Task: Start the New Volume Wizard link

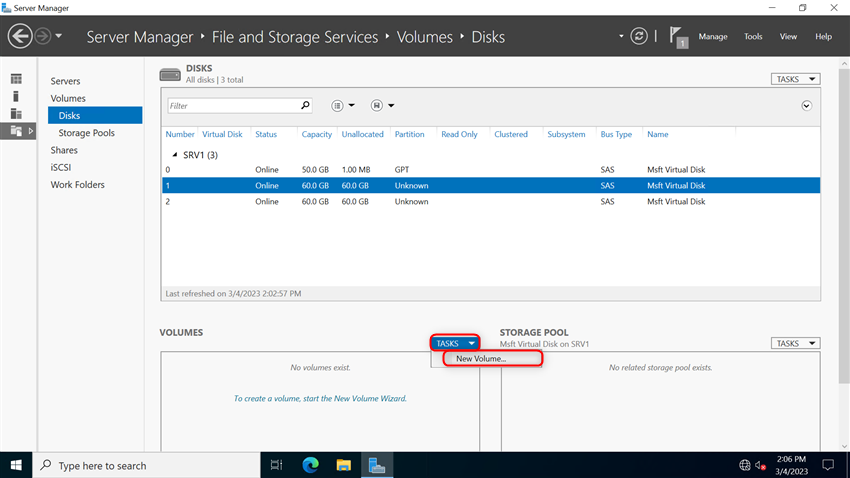Action: (320, 398)
